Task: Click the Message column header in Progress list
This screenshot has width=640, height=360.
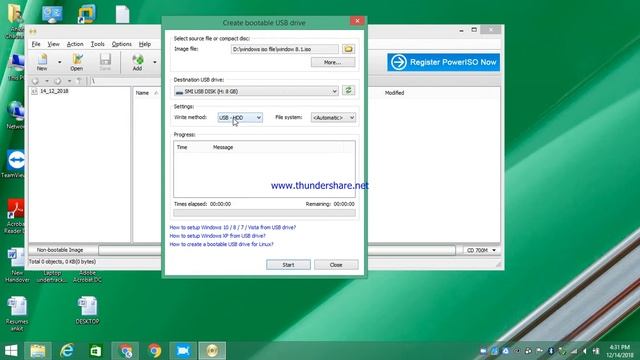Action: point(223,147)
